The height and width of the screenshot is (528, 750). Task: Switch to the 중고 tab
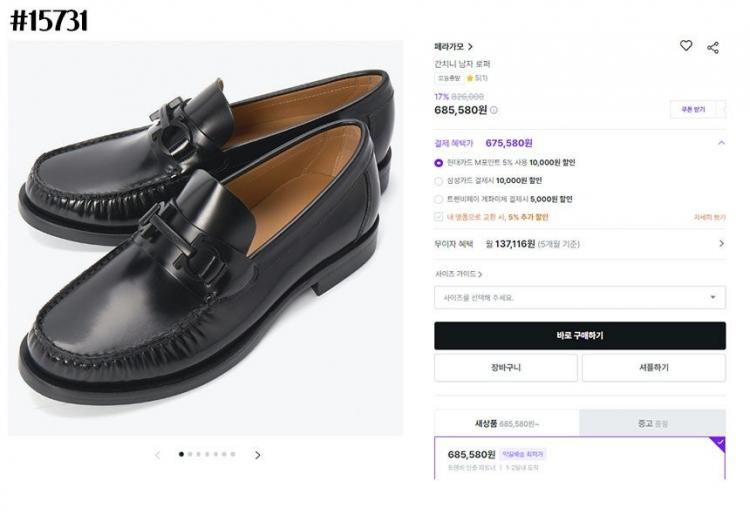tap(652, 423)
